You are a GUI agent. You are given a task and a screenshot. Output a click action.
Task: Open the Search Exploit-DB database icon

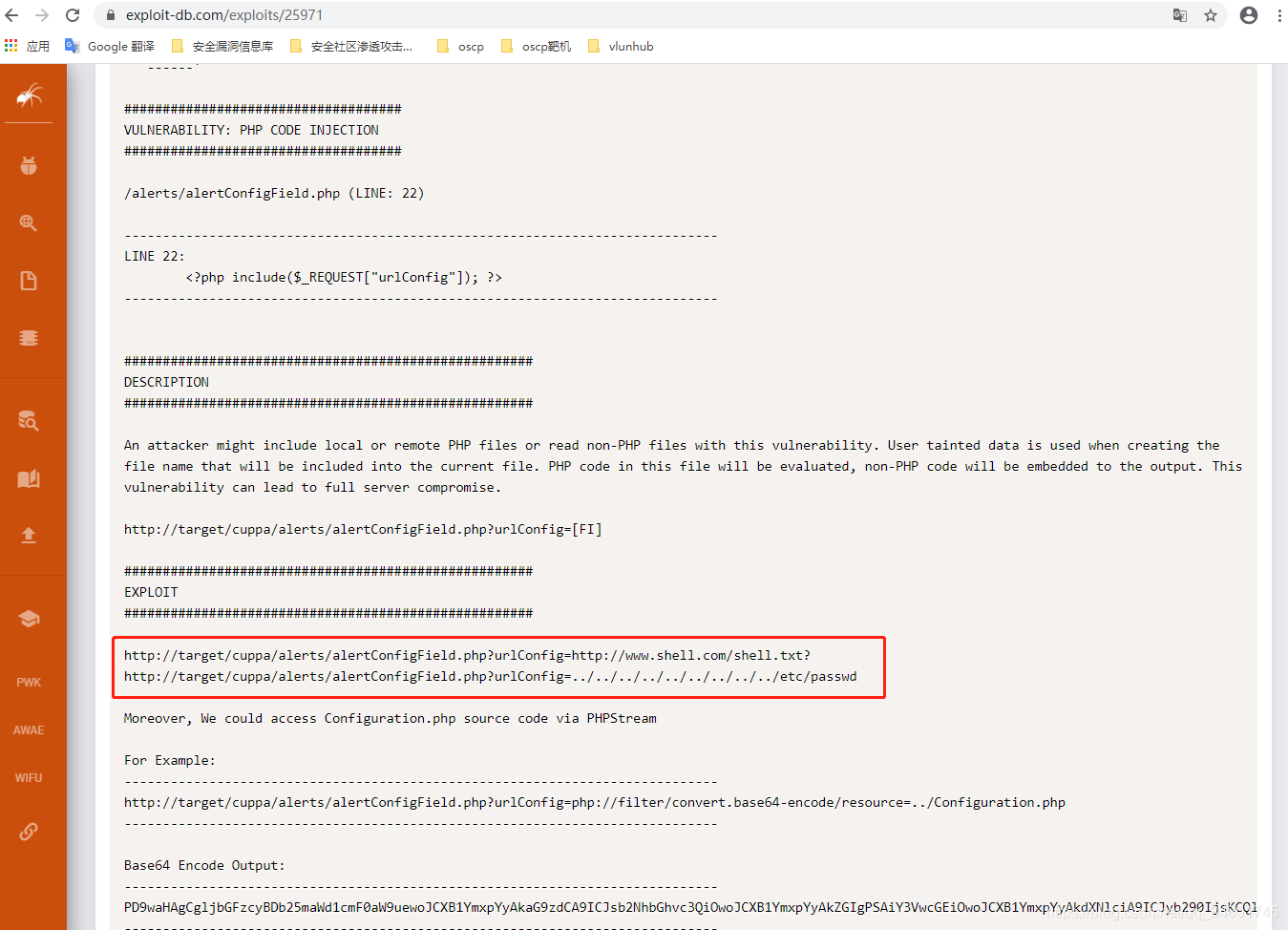pyautogui.click(x=29, y=420)
